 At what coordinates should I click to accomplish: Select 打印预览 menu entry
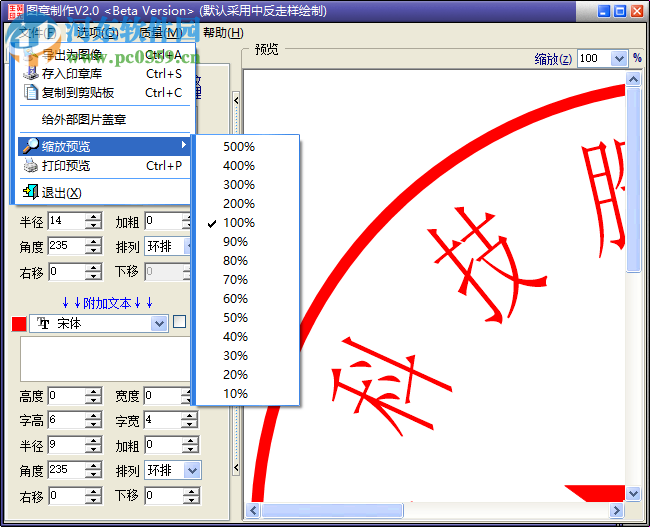click(x=104, y=165)
